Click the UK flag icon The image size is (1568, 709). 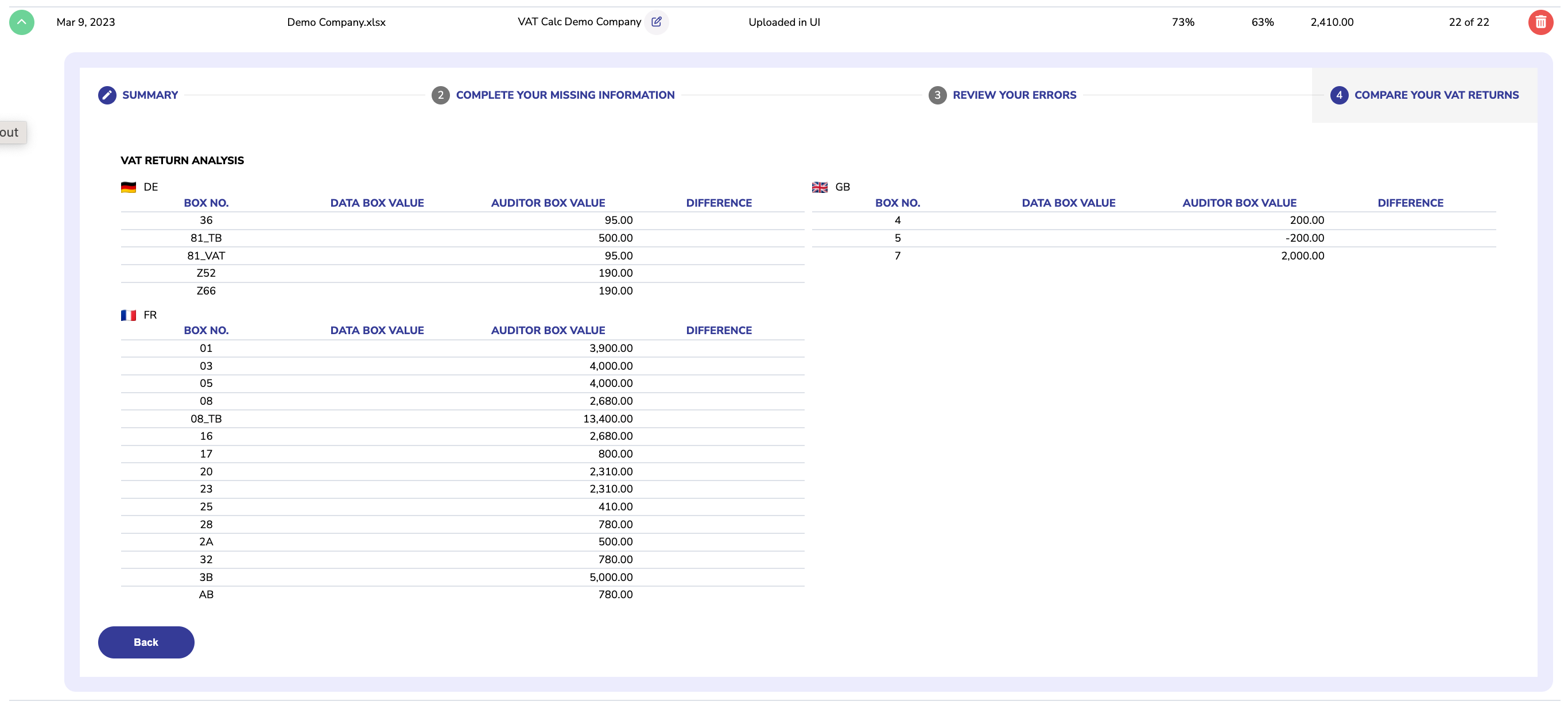[x=820, y=187]
